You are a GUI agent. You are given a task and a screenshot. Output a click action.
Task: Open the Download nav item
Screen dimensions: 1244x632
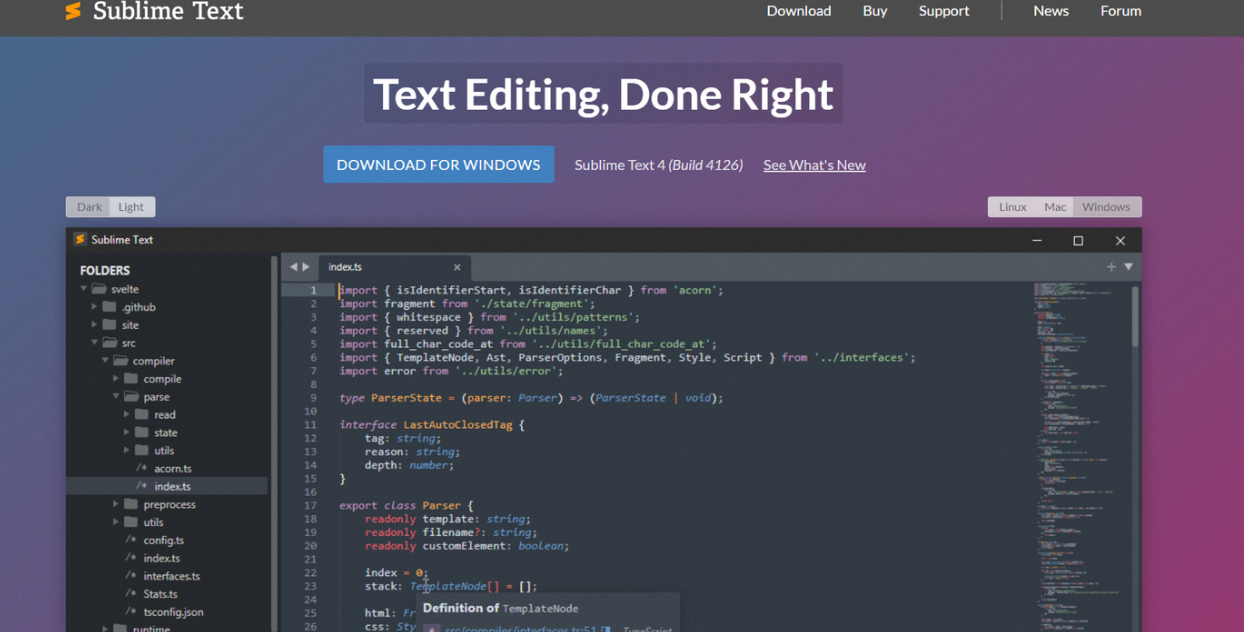pos(799,11)
